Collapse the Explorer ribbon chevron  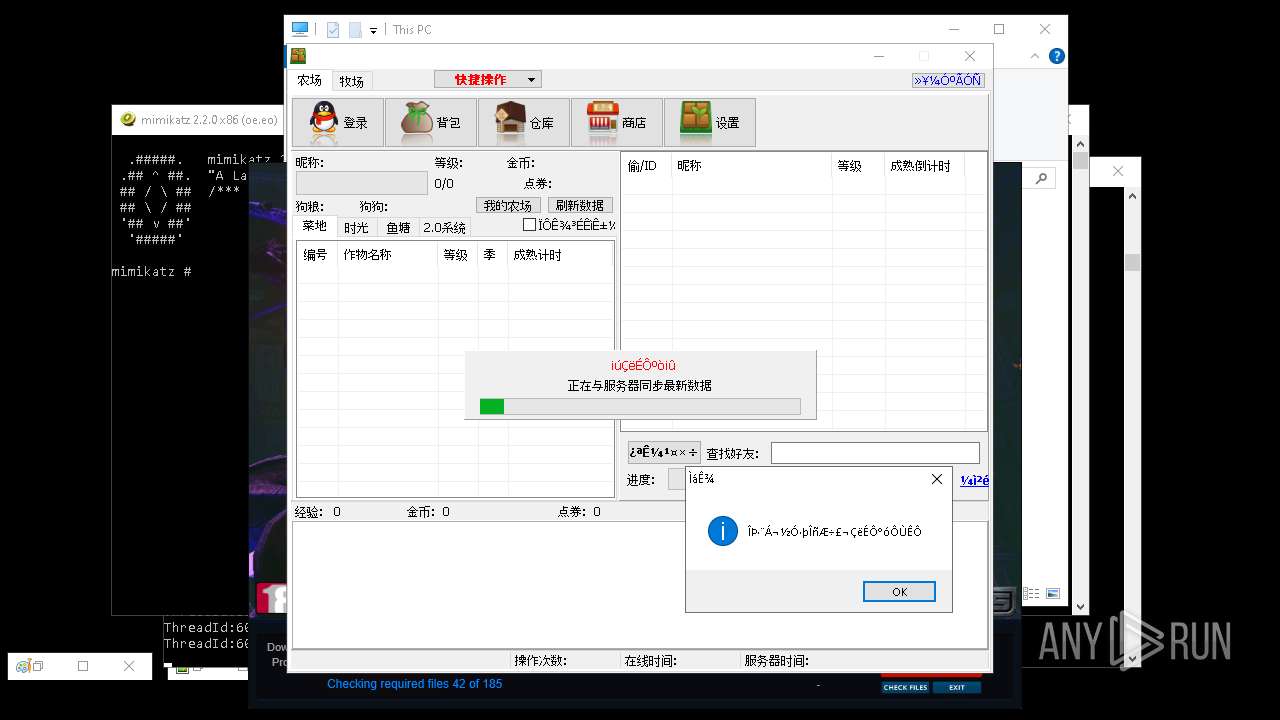pos(1034,57)
